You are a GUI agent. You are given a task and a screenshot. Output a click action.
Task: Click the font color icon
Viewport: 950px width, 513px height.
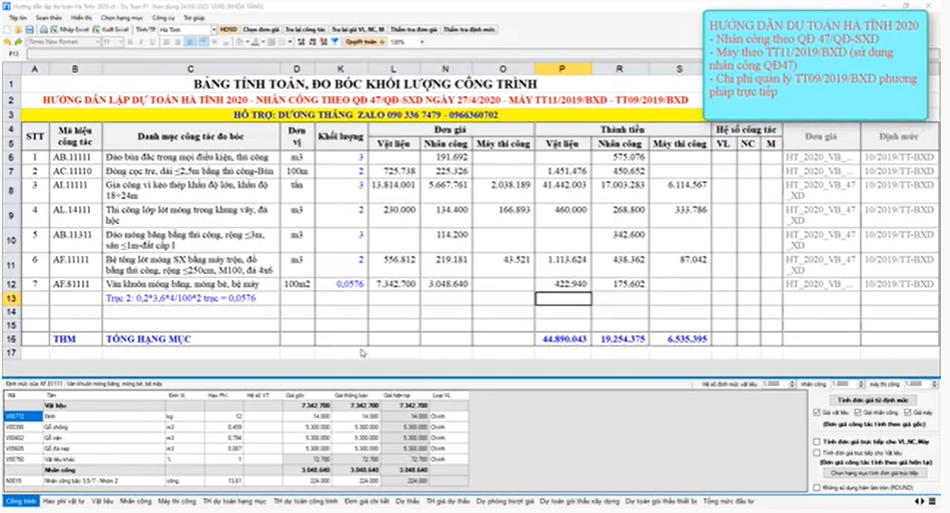coord(255,42)
